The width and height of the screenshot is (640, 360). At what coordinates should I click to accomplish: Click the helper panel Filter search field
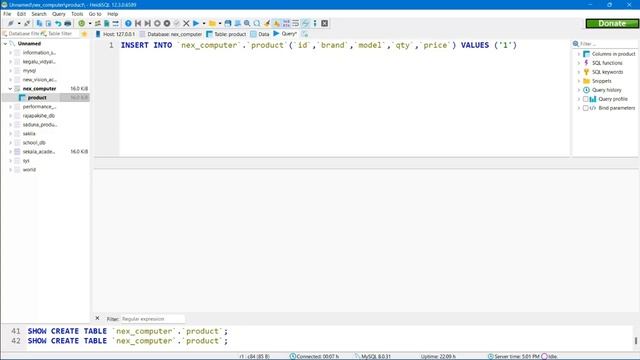(608, 44)
